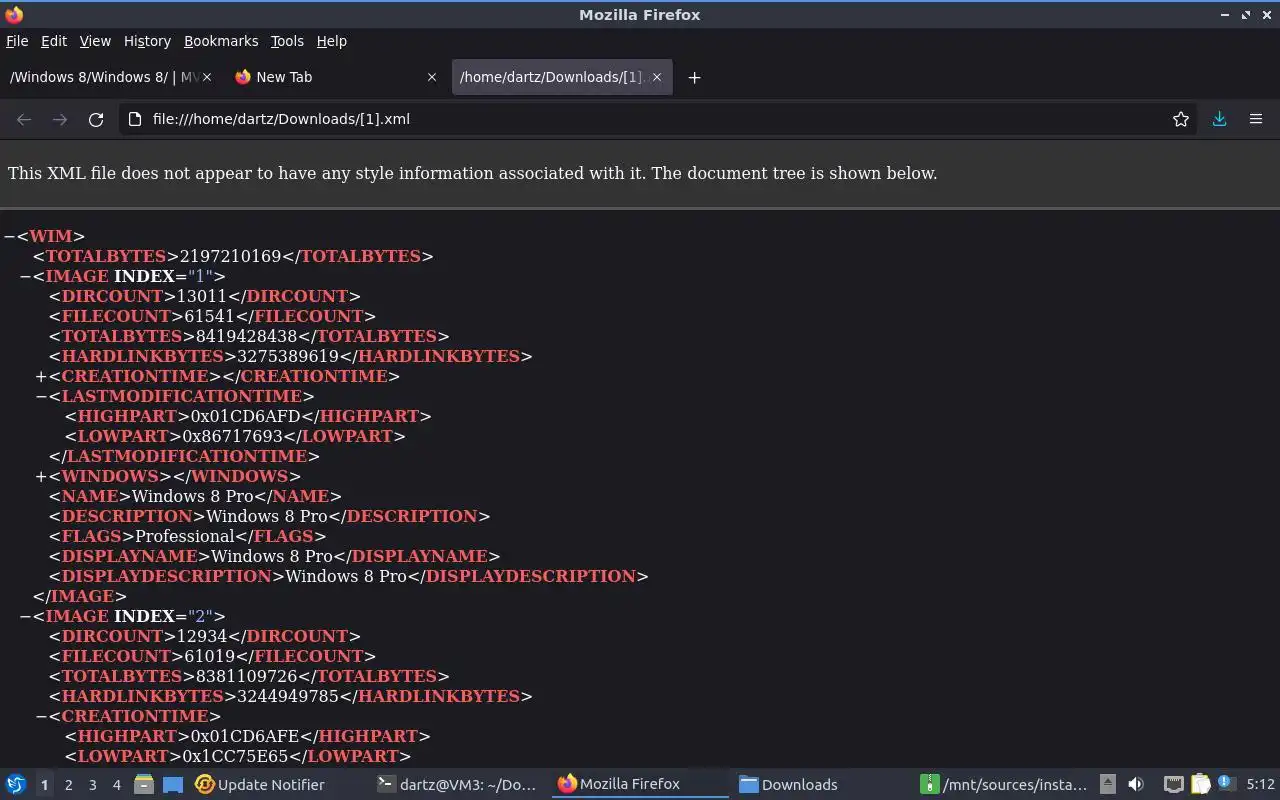Collapse IMAGE INDEX 1 element
Screen dimensions: 1280x800
click(26, 276)
